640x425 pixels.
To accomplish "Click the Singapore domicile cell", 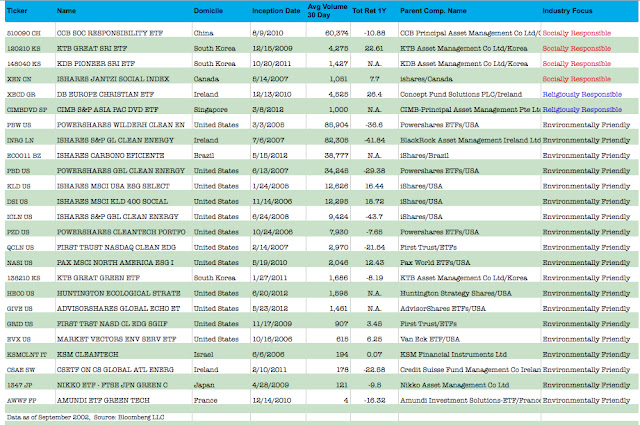I will tap(211, 109).
